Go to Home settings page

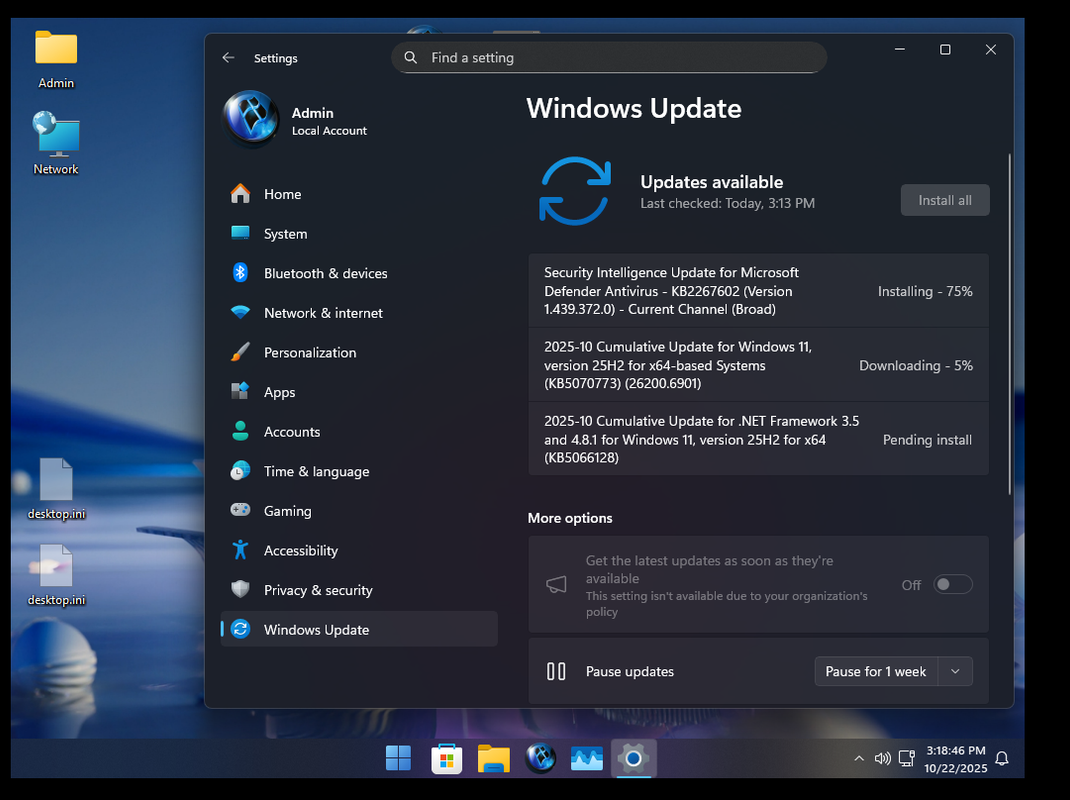point(359,194)
